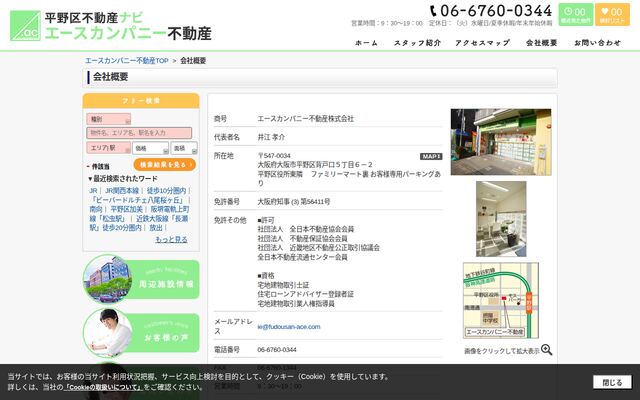Open the 面積 dropdown
Viewport: 640px width, 400px height.
click(x=184, y=148)
